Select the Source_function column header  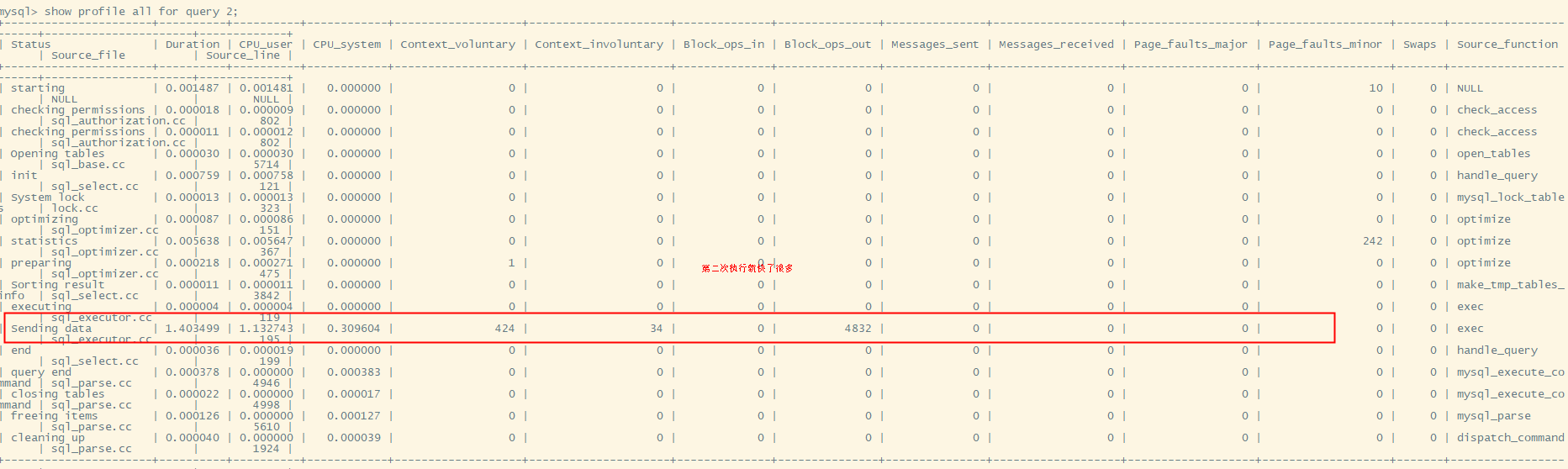click(x=1507, y=45)
